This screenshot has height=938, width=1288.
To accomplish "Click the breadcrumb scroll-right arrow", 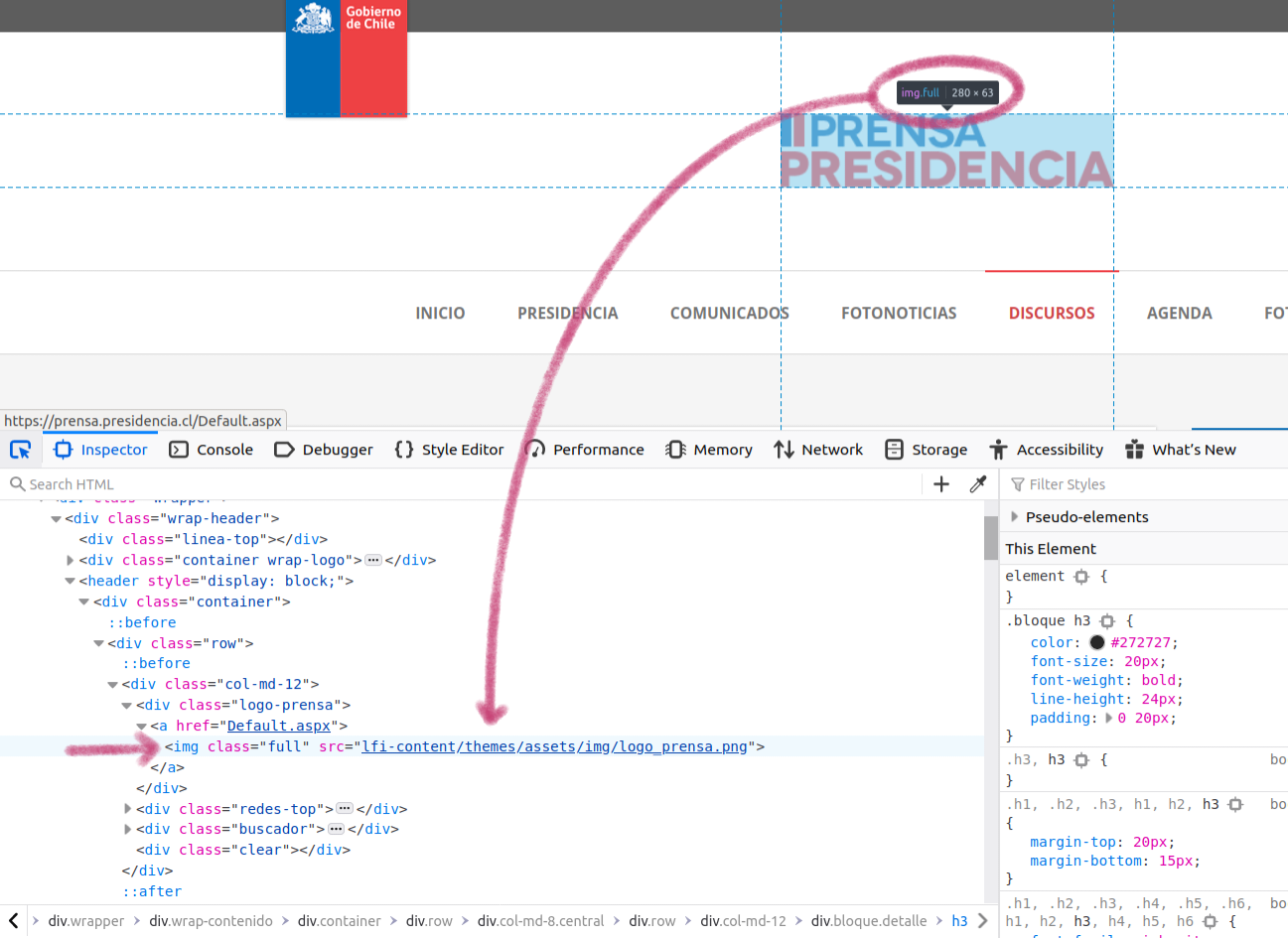I will click(x=983, y=920).
